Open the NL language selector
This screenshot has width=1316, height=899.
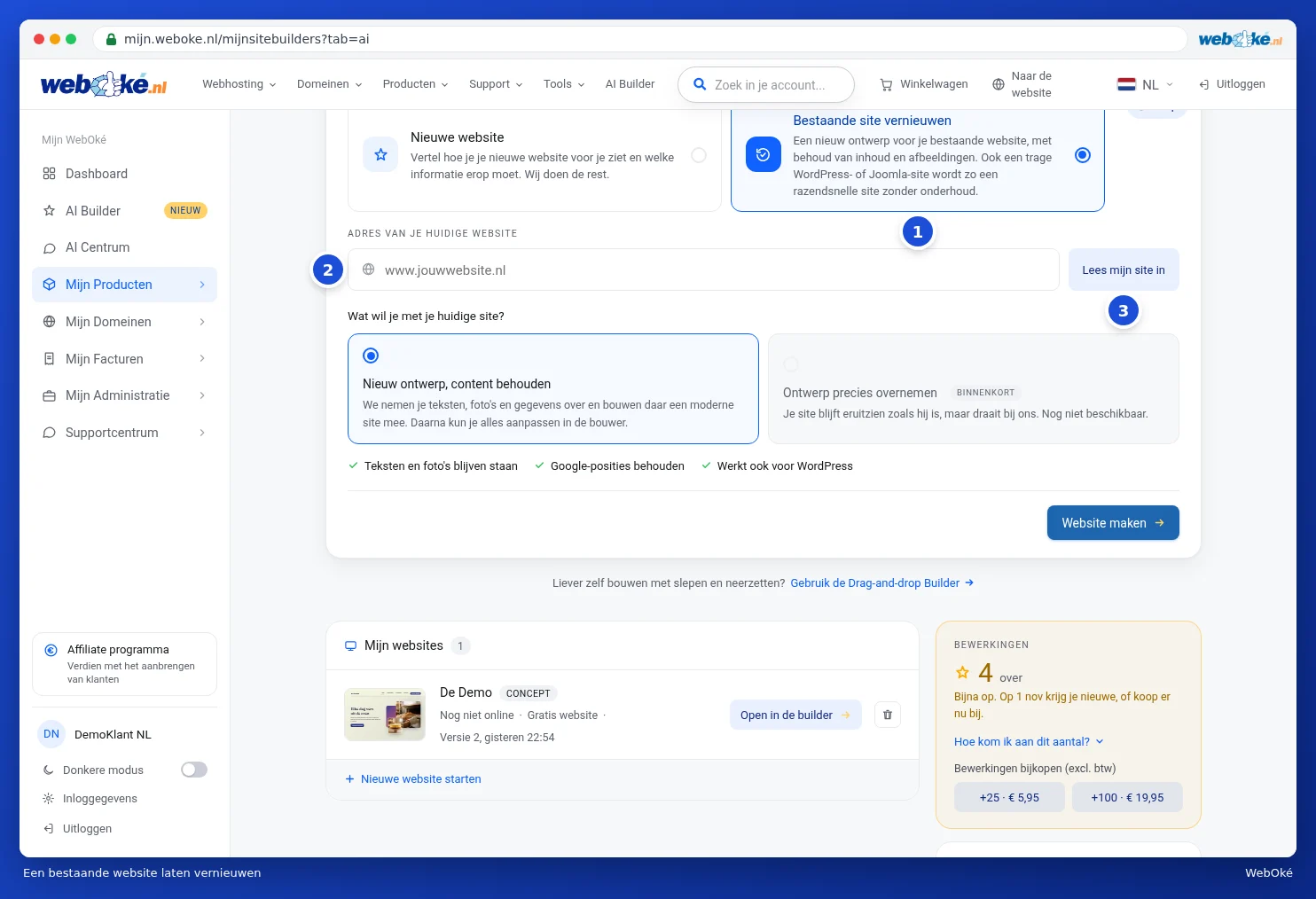(x=1145, y=85)
